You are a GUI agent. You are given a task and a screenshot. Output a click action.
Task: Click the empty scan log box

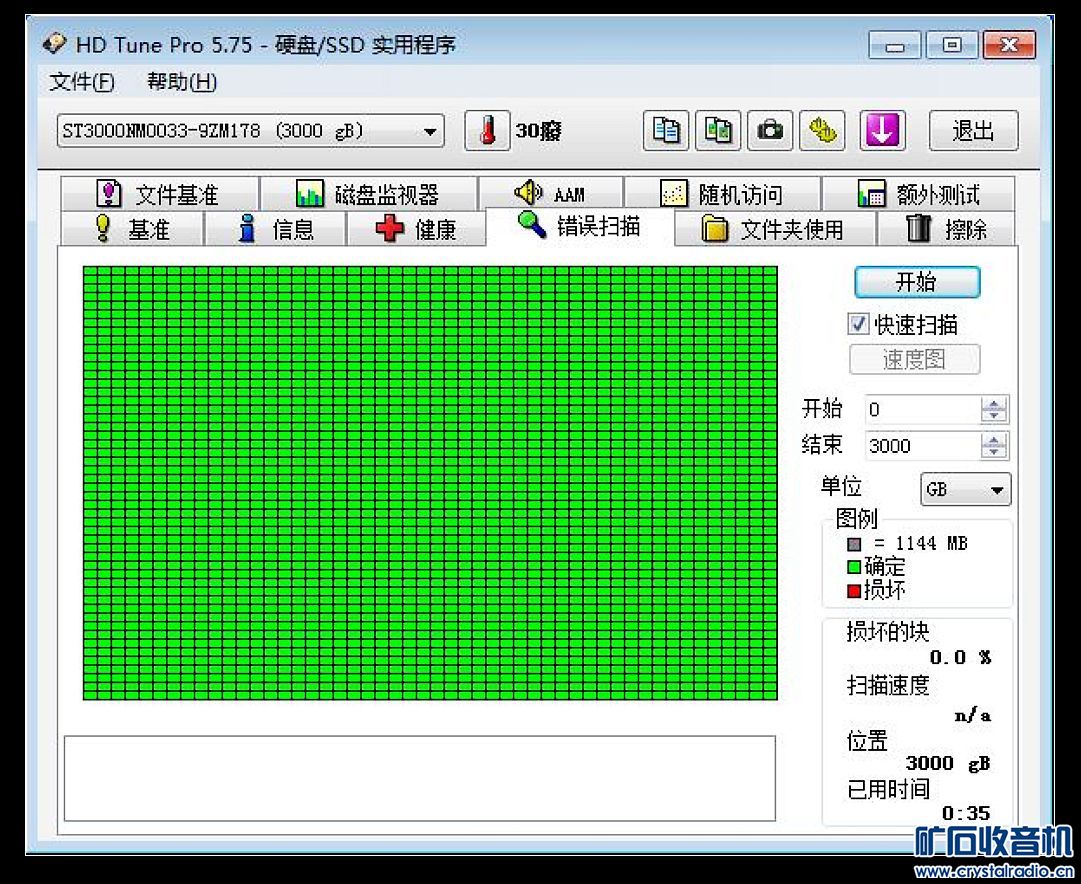(420, 778)
